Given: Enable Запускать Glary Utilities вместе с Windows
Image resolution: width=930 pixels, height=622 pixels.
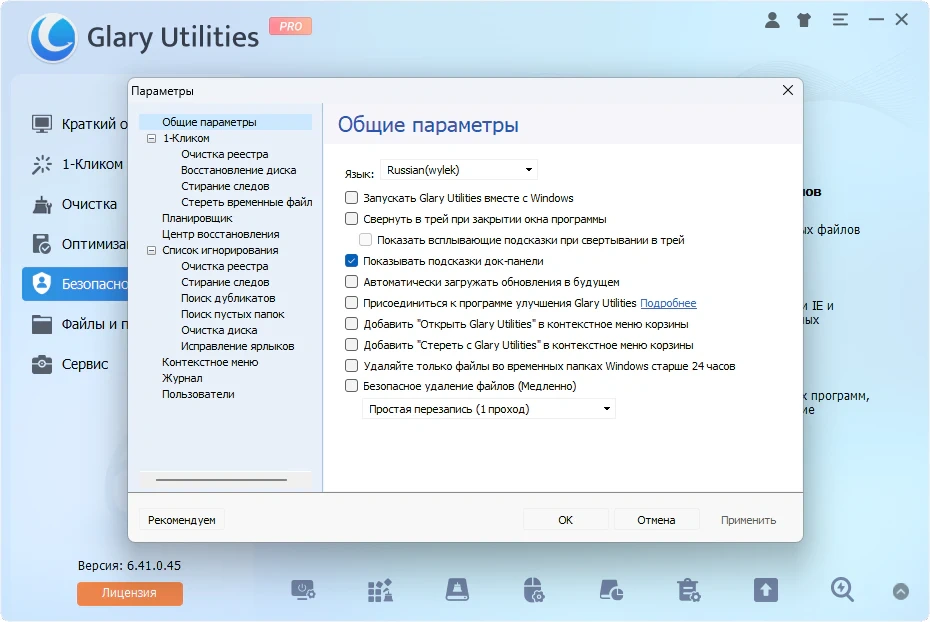Looking at the screenshot, I should pos(352,197).
